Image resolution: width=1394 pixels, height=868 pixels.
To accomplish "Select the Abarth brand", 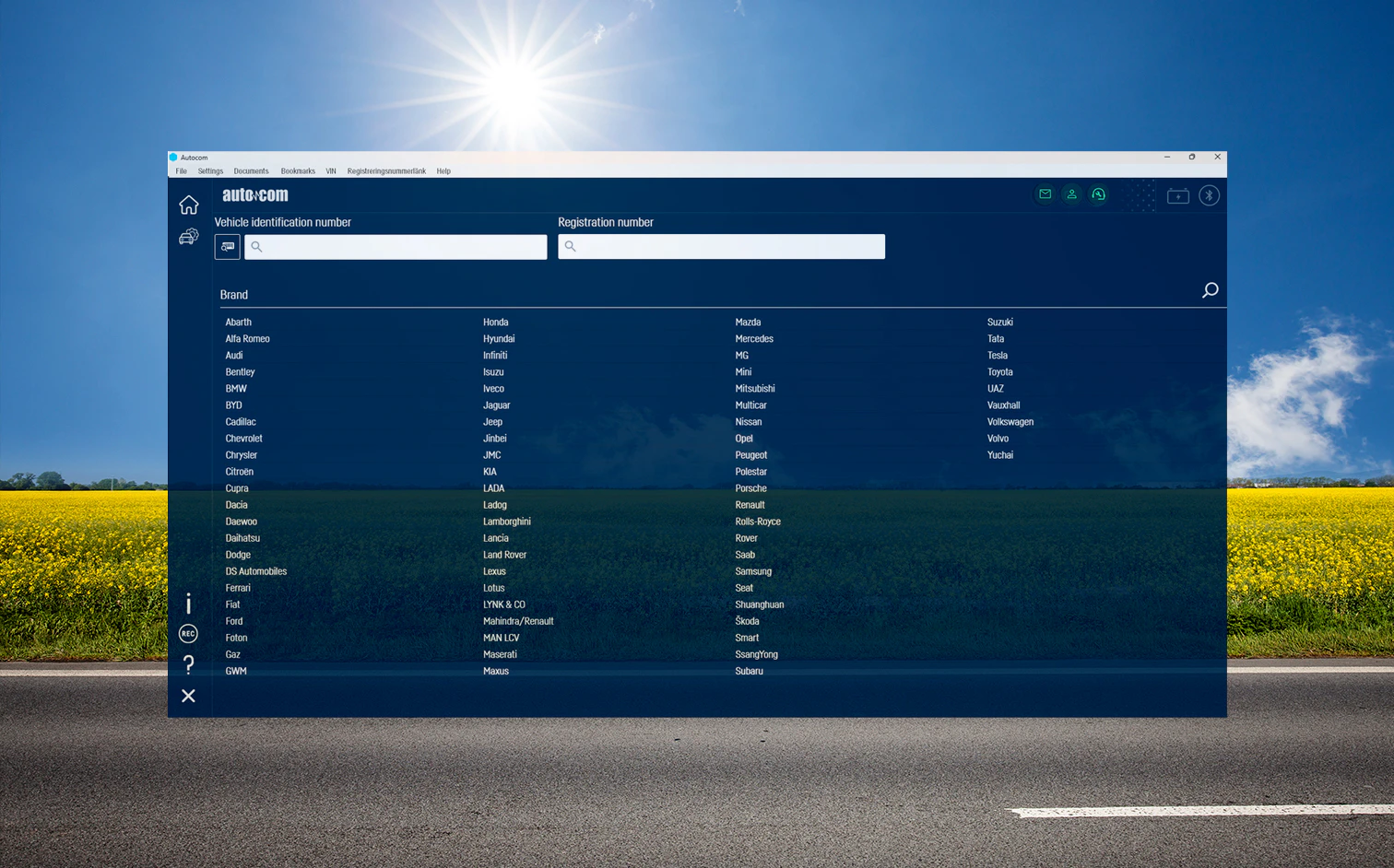I will point(239,323).
